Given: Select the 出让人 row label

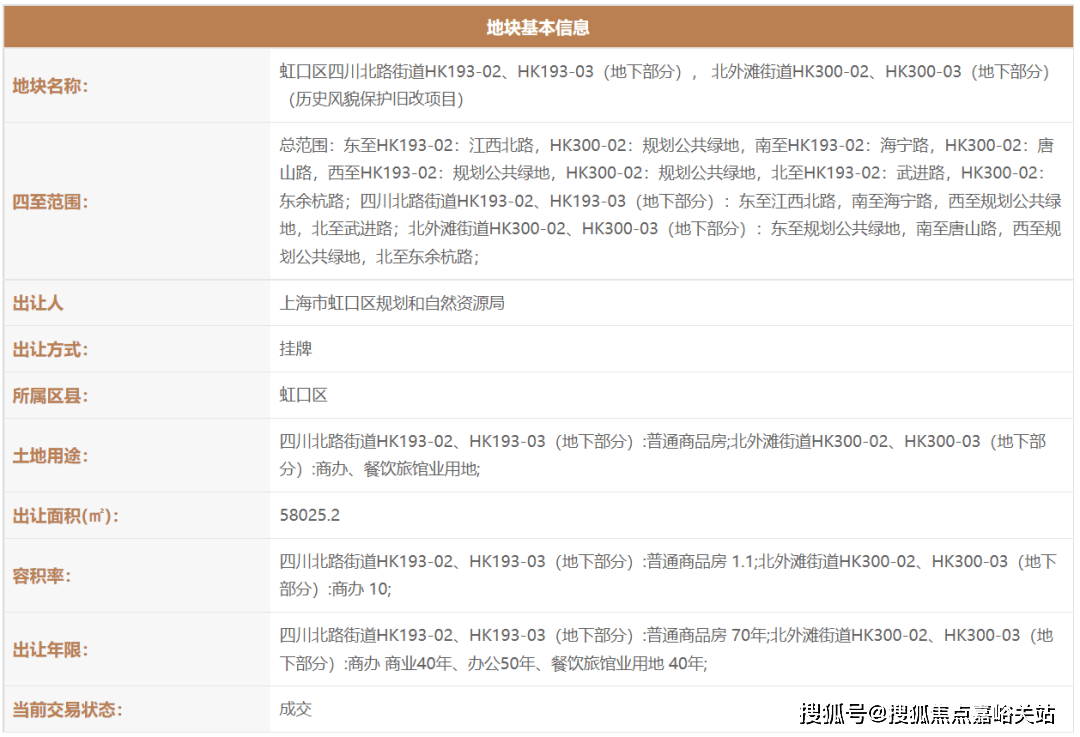Looking at the screenshot, I should [x=38, y=303].
